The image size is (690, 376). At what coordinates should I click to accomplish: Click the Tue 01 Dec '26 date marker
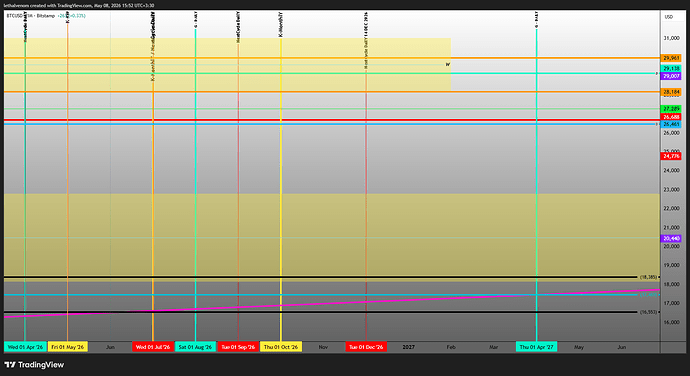366,347
